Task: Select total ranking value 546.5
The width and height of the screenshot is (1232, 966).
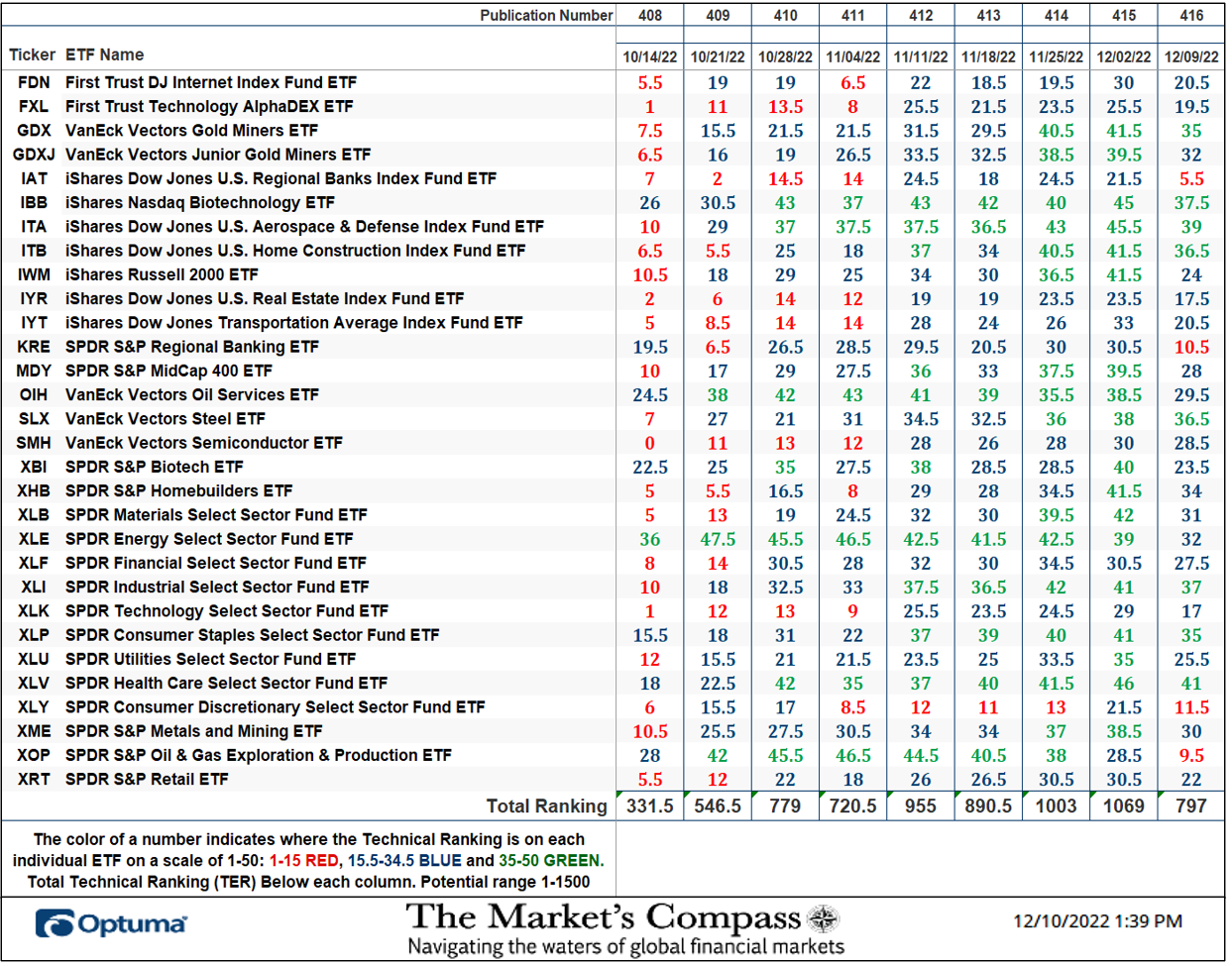Action: [718, 805]
